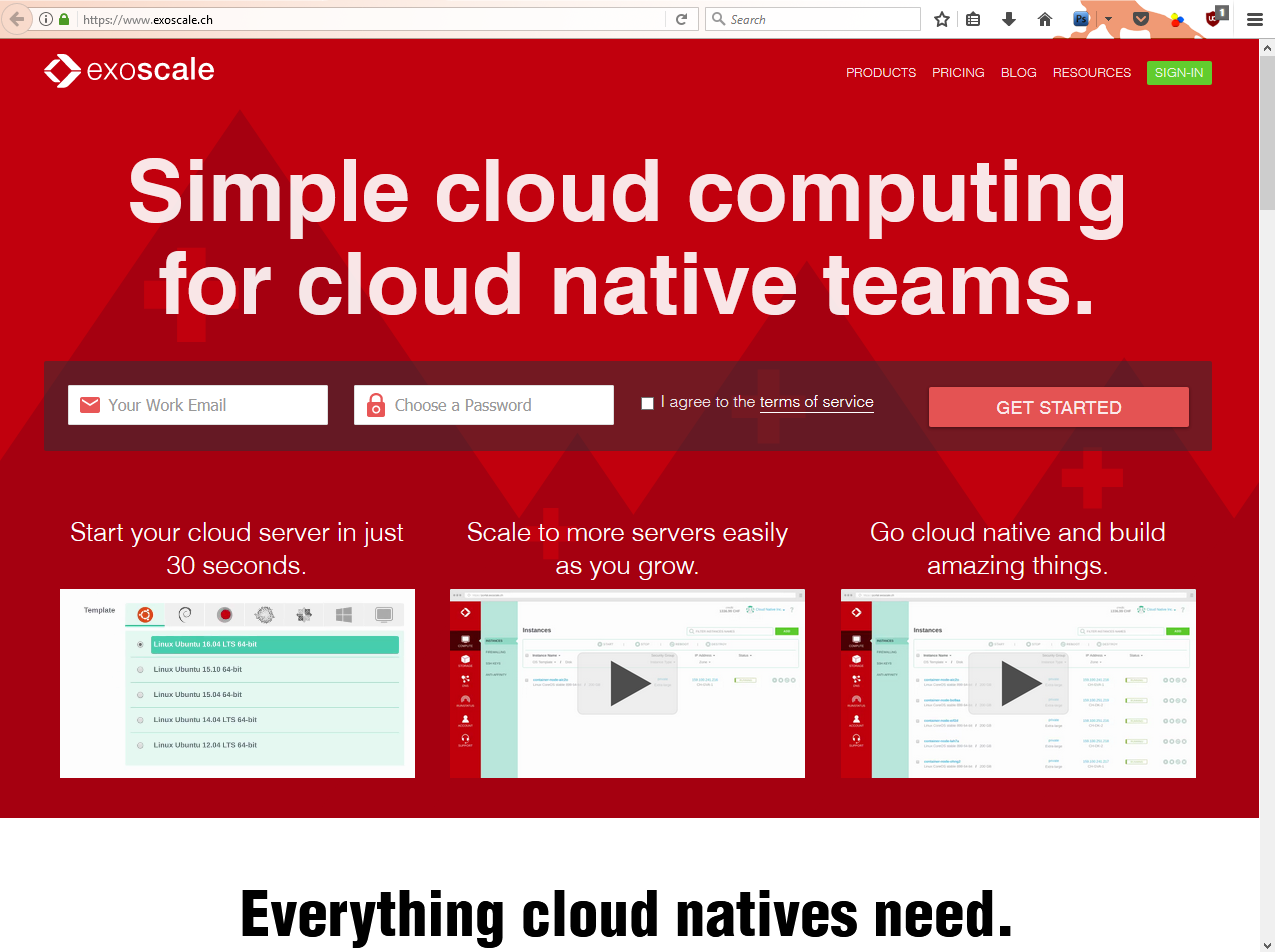Play the 'Scale to more servers' video
Image resolution: width=1275 pixels, height=952 pixels.
coord(627,683)
